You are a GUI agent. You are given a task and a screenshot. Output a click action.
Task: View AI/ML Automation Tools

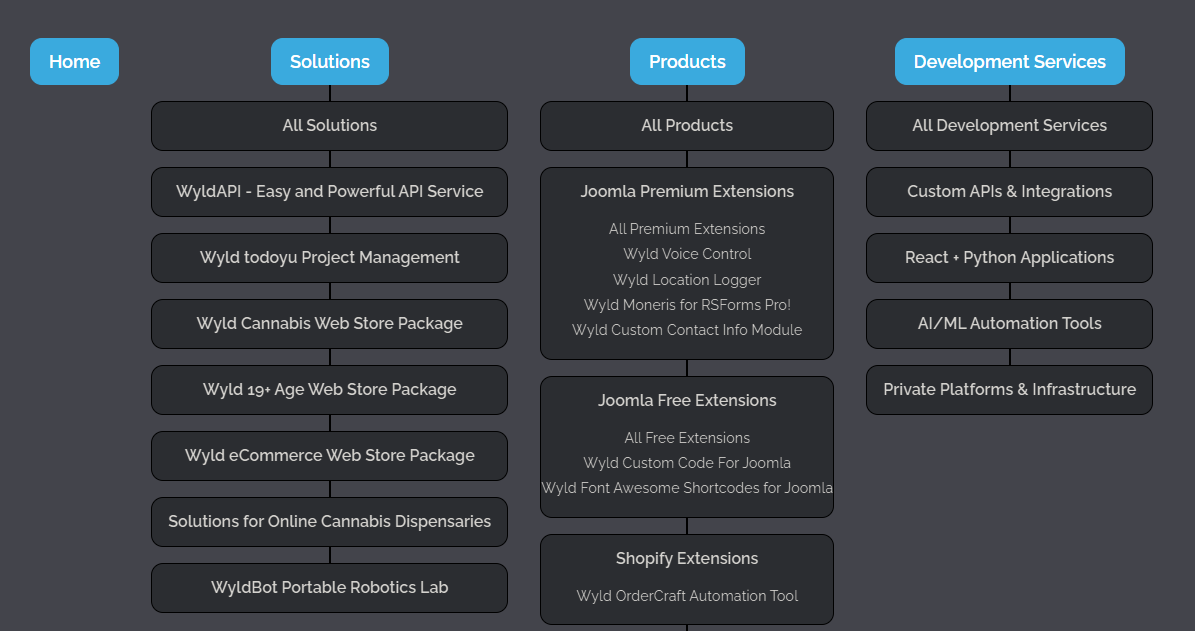click(1009, 323)
